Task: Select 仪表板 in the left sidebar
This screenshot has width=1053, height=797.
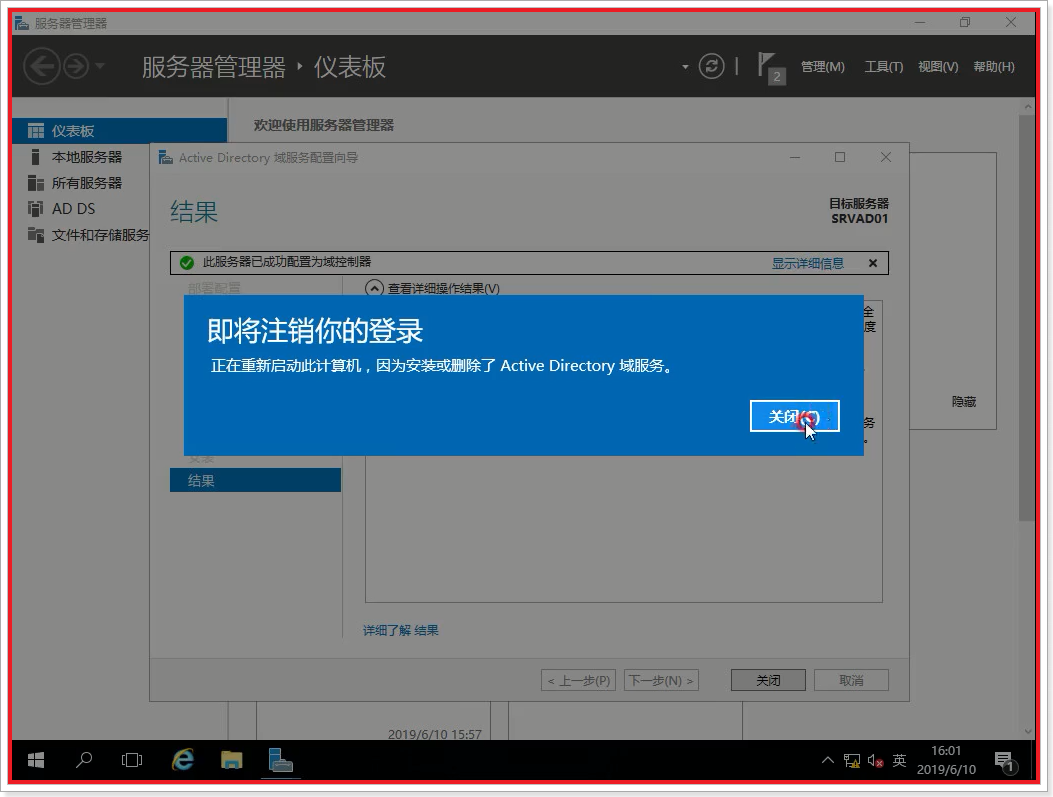Action: [120, 131]
